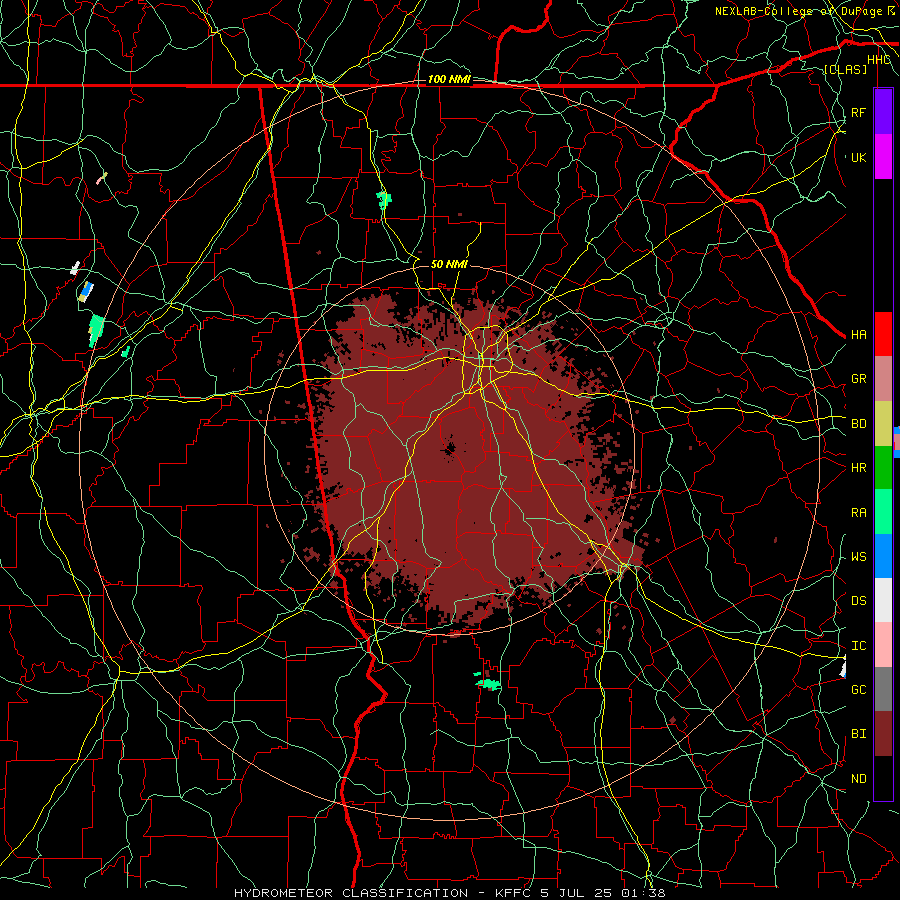Click the [CLAS] units label
Image resolution: width=900 pixels, height=900 pixels.
[845, 70]
